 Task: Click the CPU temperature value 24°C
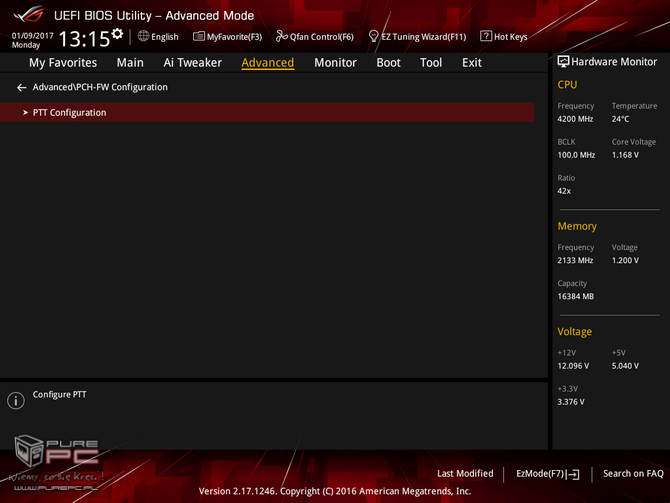tap(620, 119)
